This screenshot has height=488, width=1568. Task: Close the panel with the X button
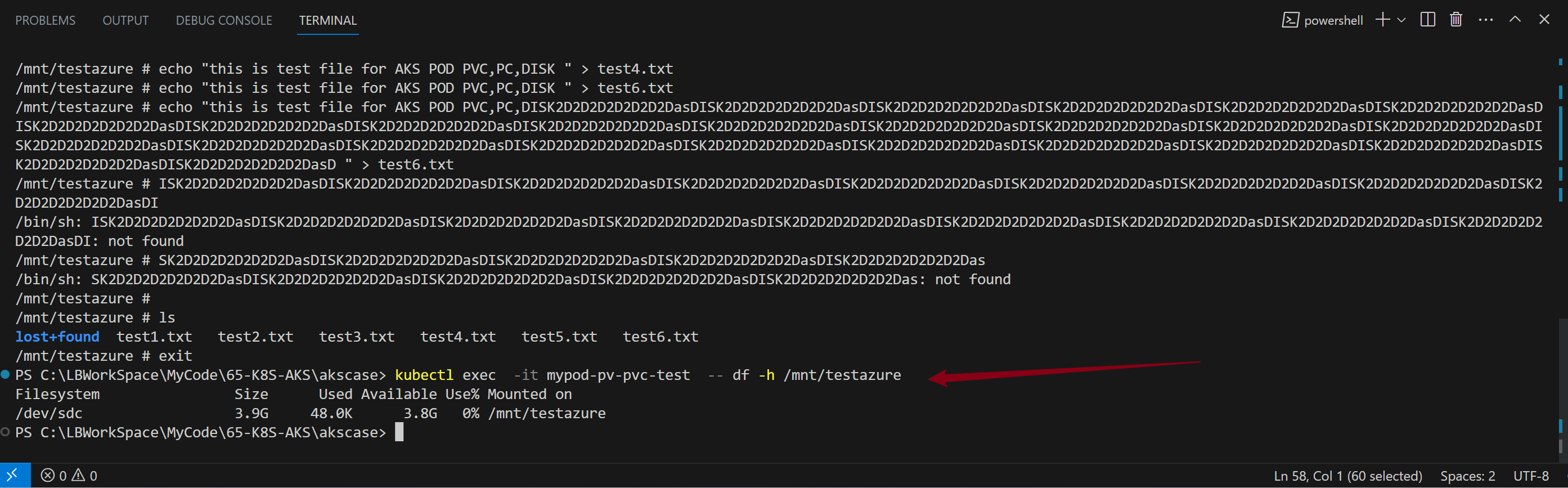(x=1544, y=20)
